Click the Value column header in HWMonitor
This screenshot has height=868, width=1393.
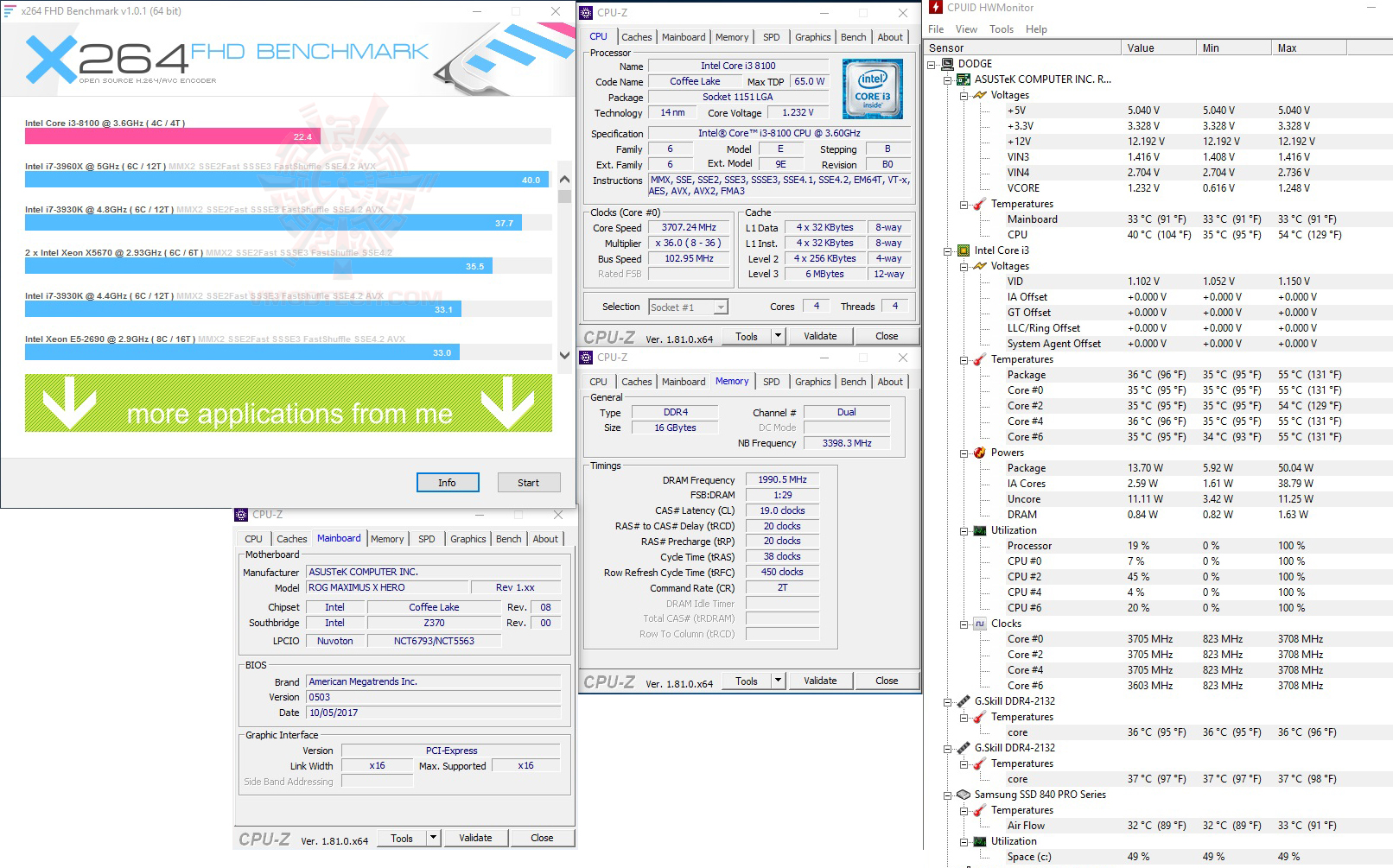point(1159,48)
